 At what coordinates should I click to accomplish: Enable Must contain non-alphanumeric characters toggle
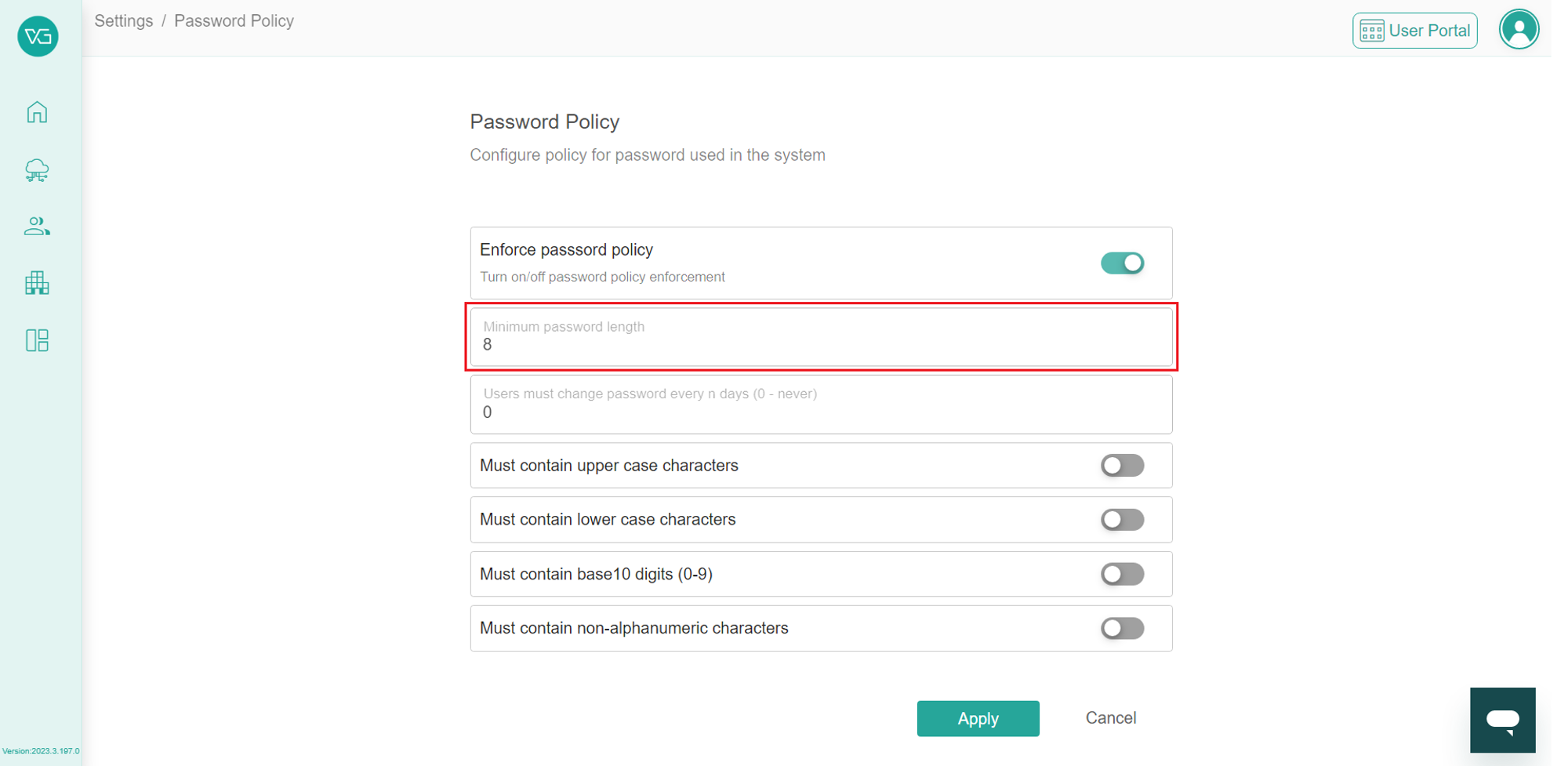point(1122,628)
